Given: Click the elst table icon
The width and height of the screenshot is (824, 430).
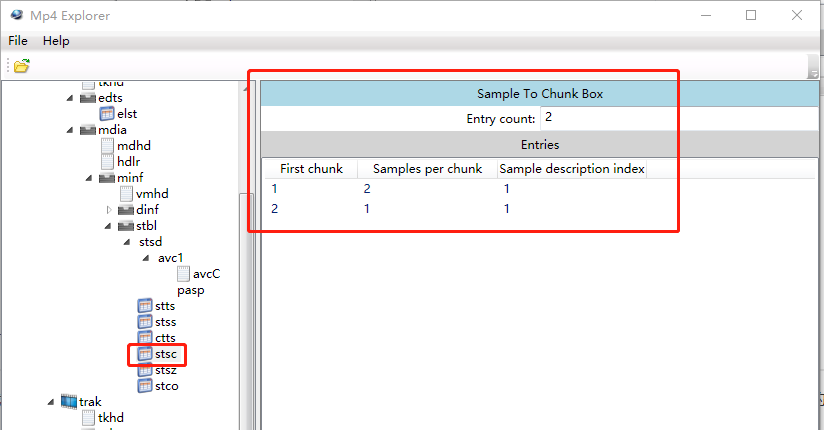Looking at the screenshot, I should (x=107, y=114).
